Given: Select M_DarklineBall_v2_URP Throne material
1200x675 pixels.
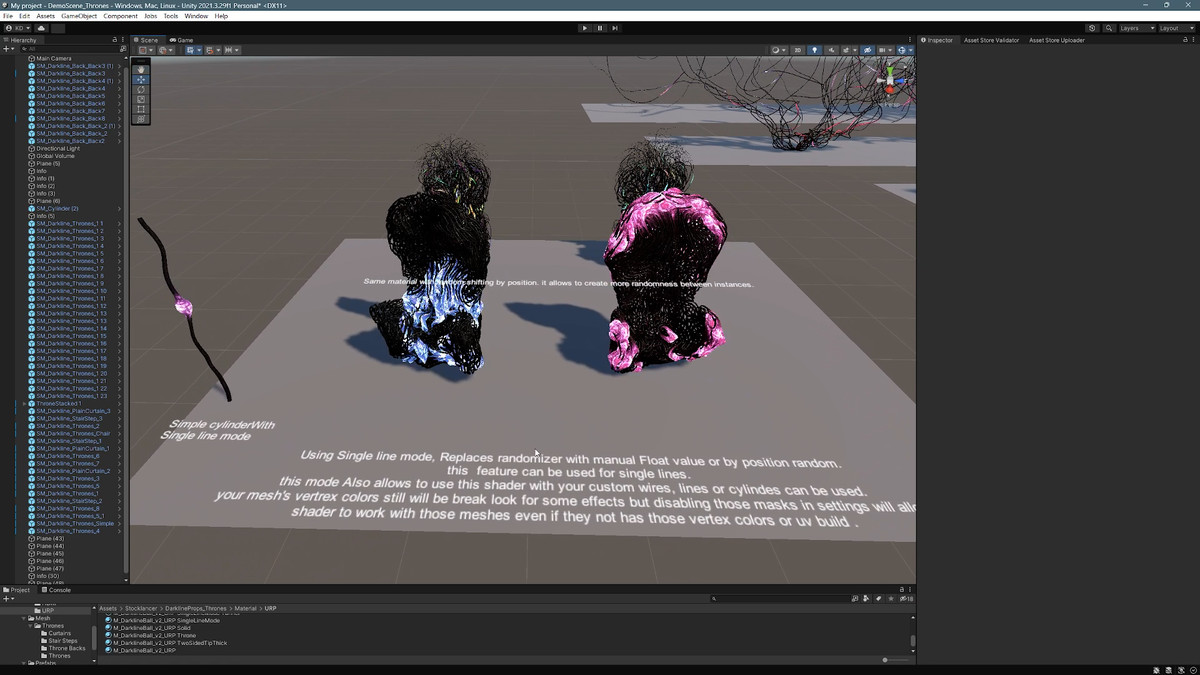Looking at the screenshot, I should (x=154, y=635).
